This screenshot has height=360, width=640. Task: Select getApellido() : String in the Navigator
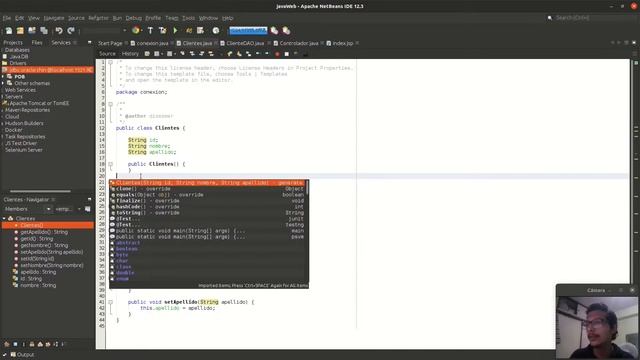click(44, 232)
